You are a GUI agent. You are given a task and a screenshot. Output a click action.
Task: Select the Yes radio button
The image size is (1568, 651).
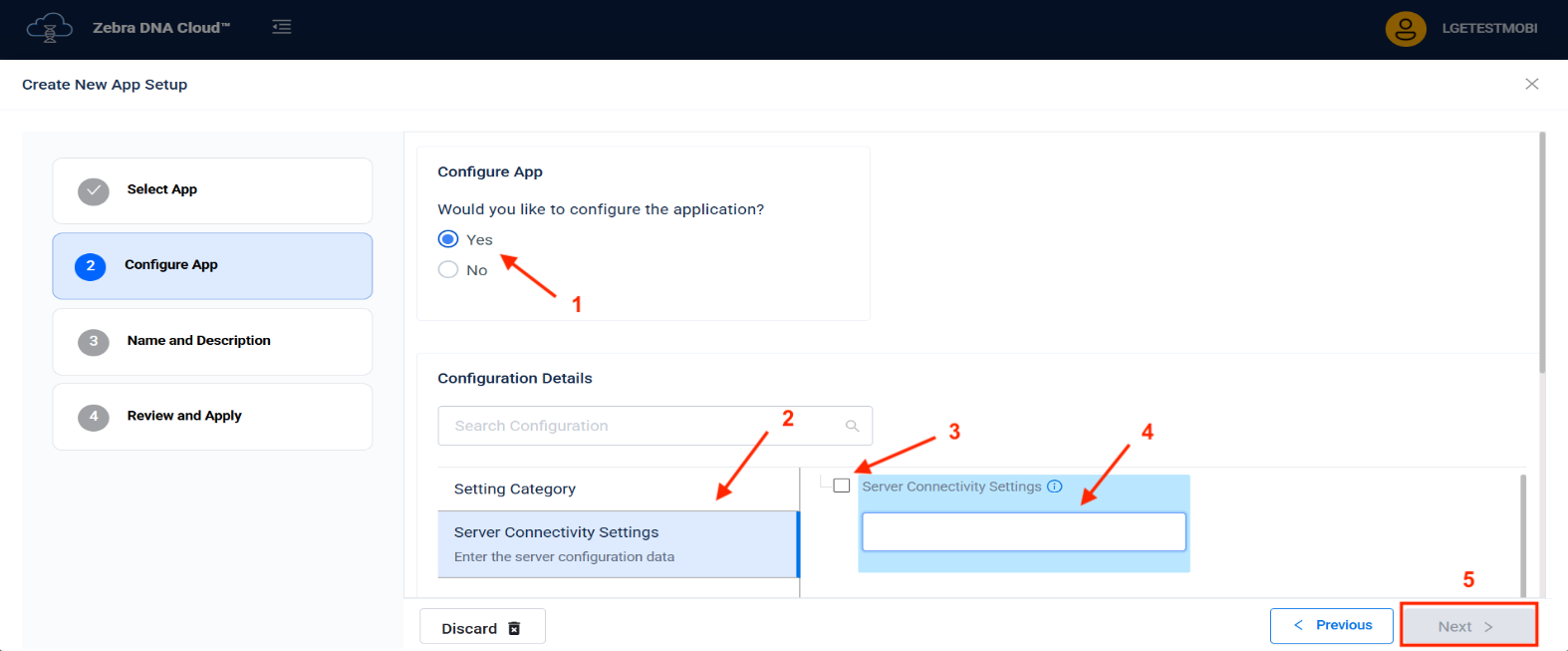click(448, 239)
